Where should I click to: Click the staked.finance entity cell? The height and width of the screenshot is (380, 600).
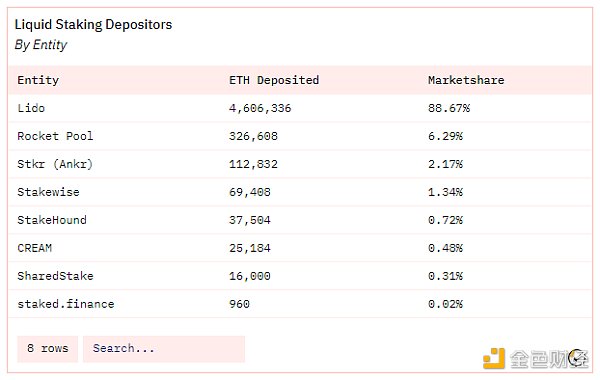pos(66,304)
